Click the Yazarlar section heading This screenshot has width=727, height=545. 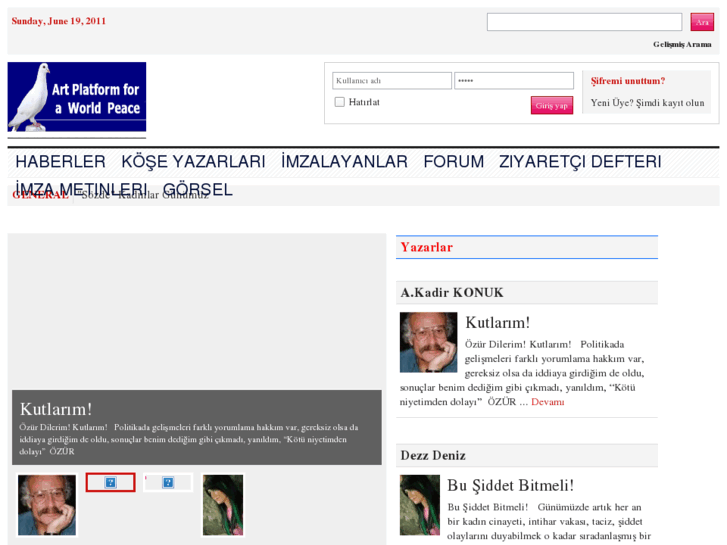[427, 247]
